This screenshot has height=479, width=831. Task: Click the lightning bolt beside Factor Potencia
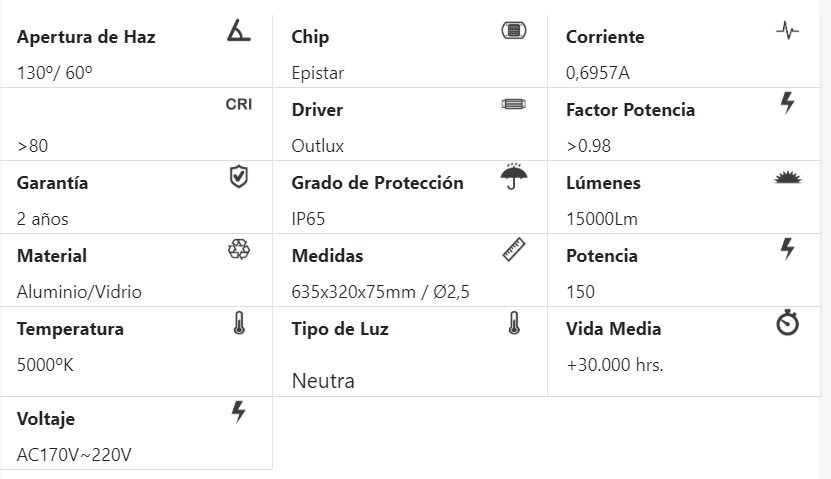click(787, 103)
